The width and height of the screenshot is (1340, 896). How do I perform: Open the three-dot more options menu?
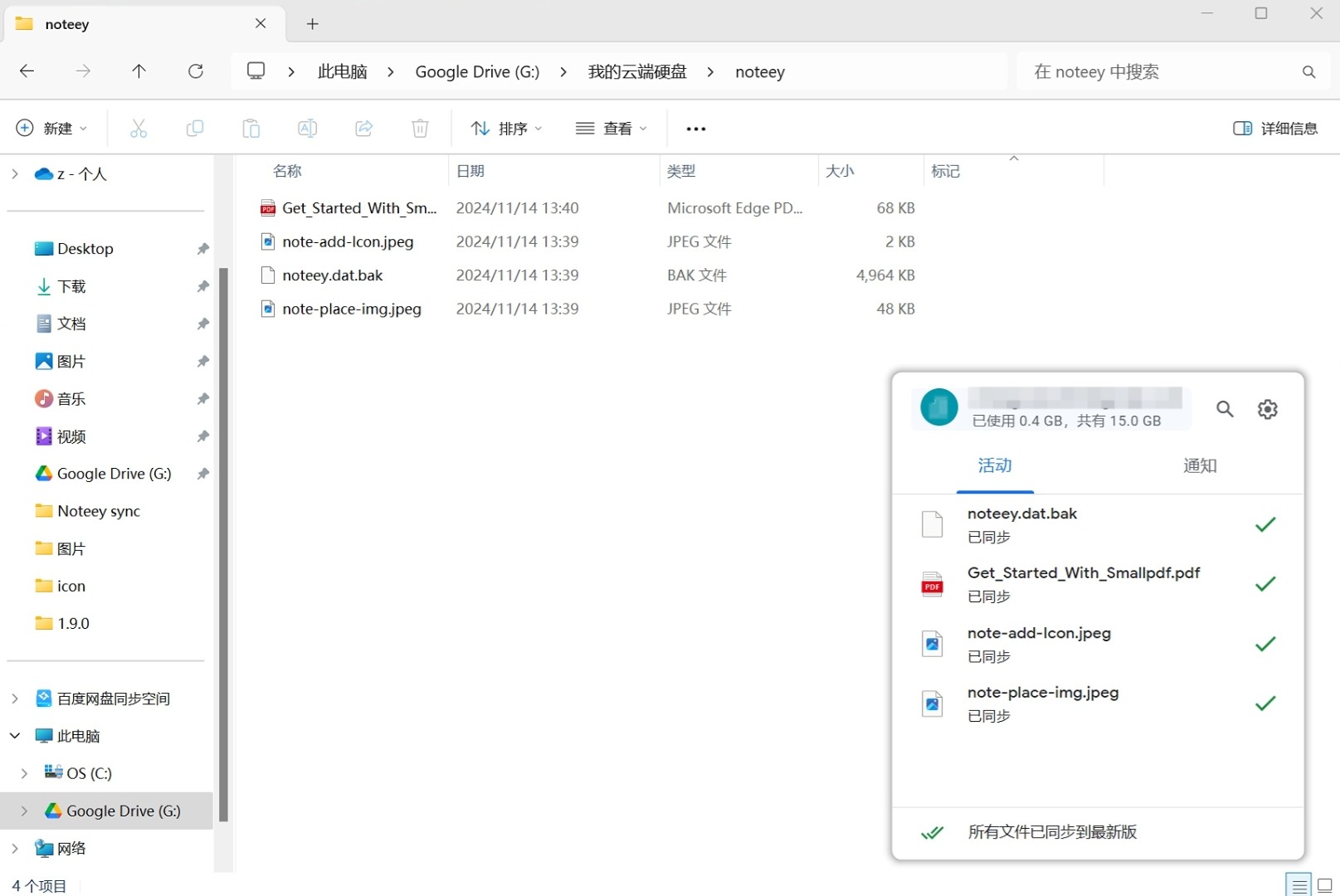(696, 129)
